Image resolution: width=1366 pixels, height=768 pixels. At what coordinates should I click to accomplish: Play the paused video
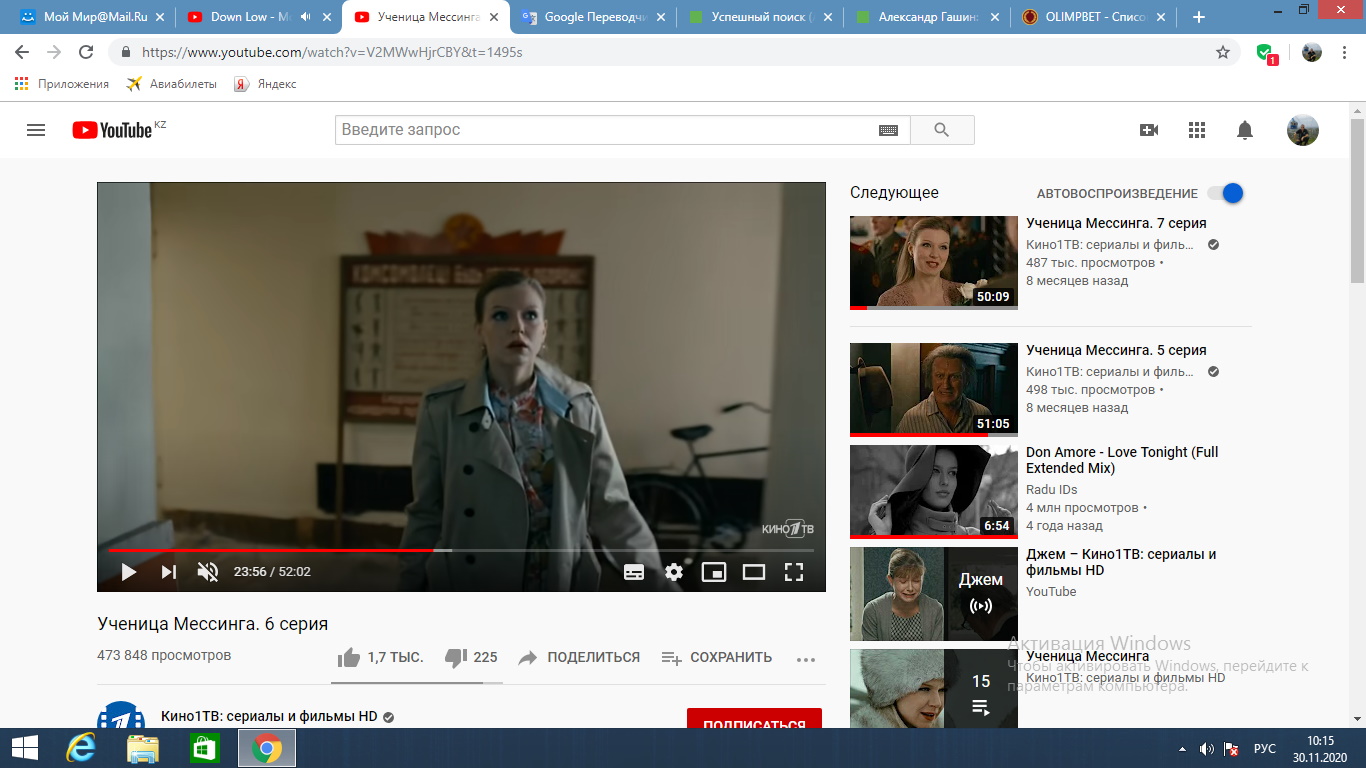click(128, 572)
